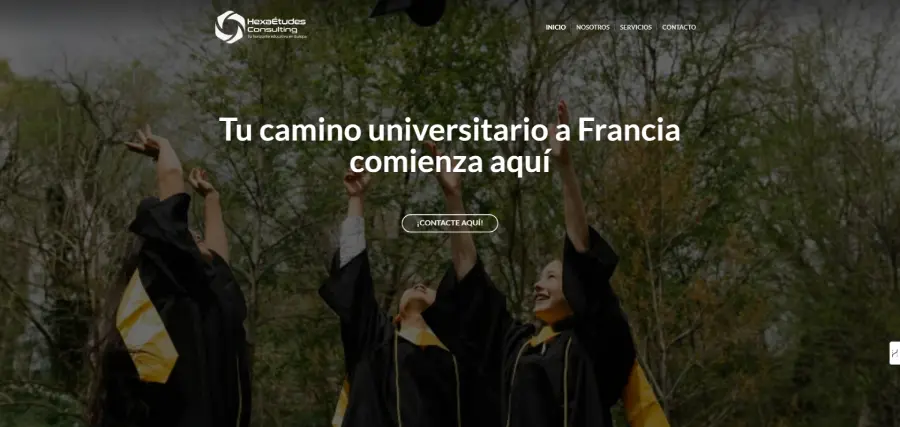Viewport: 900px width, 427px height.
Task: Click the HexaÉtudes hexagonal swirl logo icon
Action: point(230,26)
